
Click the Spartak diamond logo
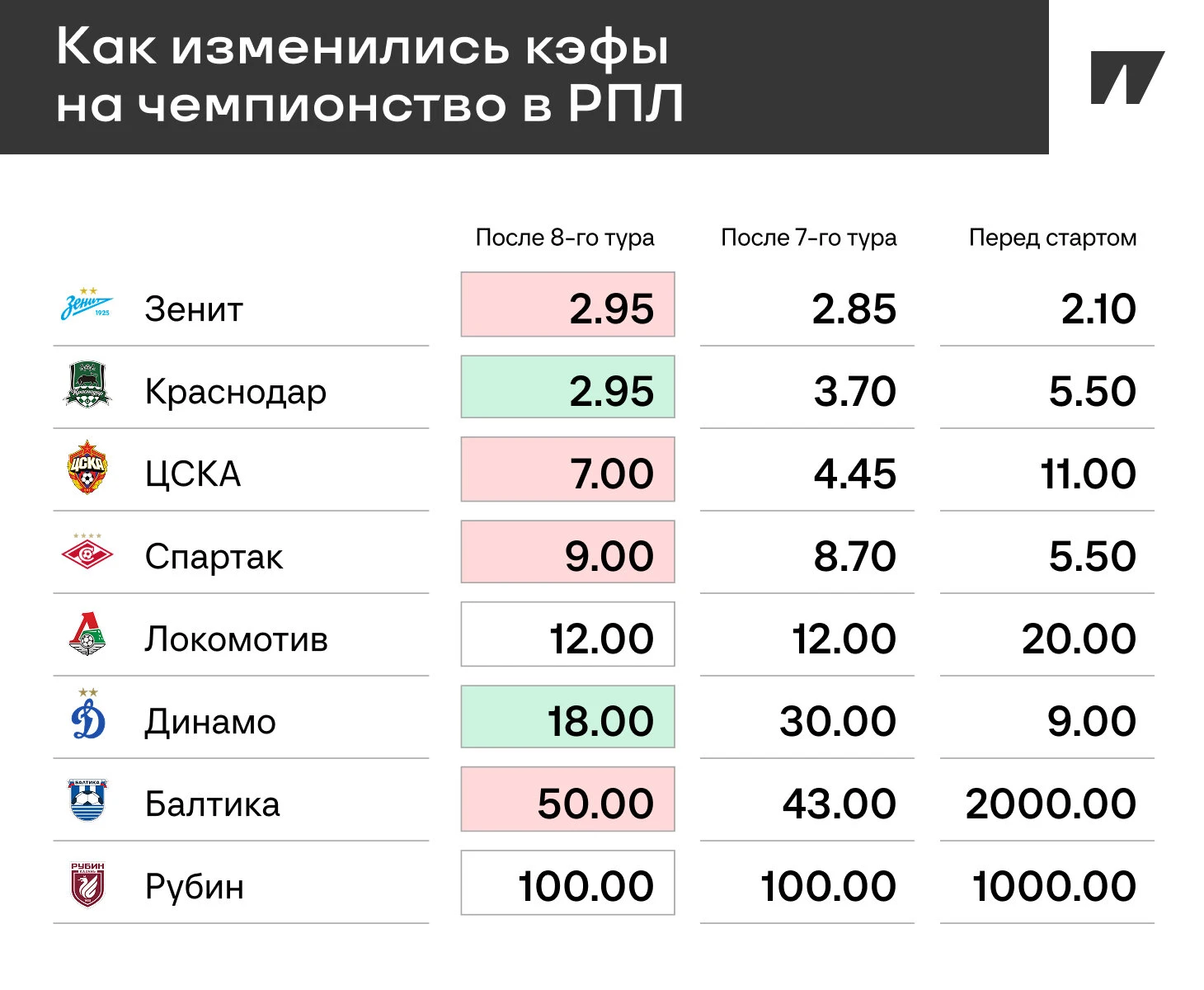87,551
